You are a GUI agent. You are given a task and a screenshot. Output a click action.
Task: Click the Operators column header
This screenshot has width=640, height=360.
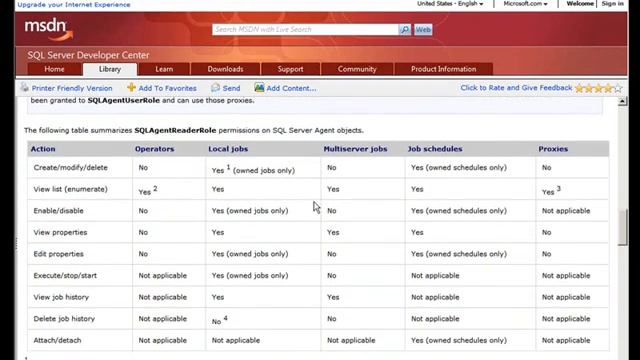click(154, 149)
